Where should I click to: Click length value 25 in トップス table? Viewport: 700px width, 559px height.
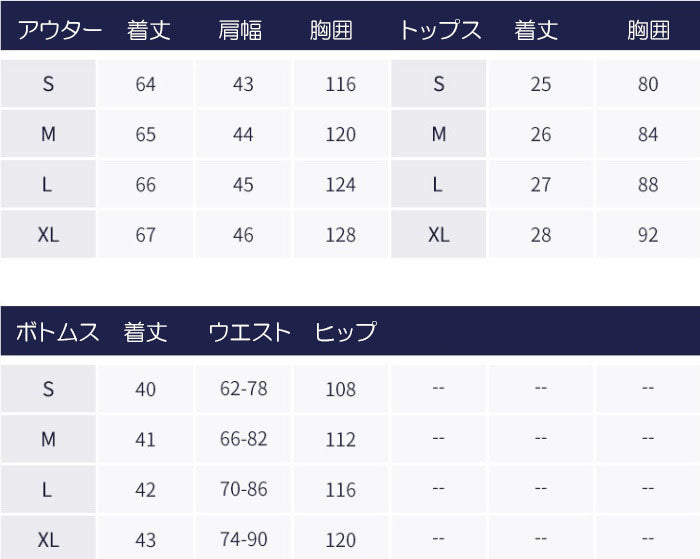click(x=540, y=84)
